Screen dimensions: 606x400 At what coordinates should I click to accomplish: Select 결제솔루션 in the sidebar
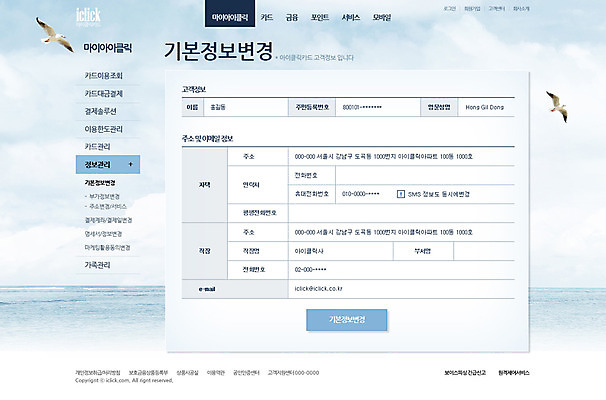pyautogui.click(x=100, y=111)
